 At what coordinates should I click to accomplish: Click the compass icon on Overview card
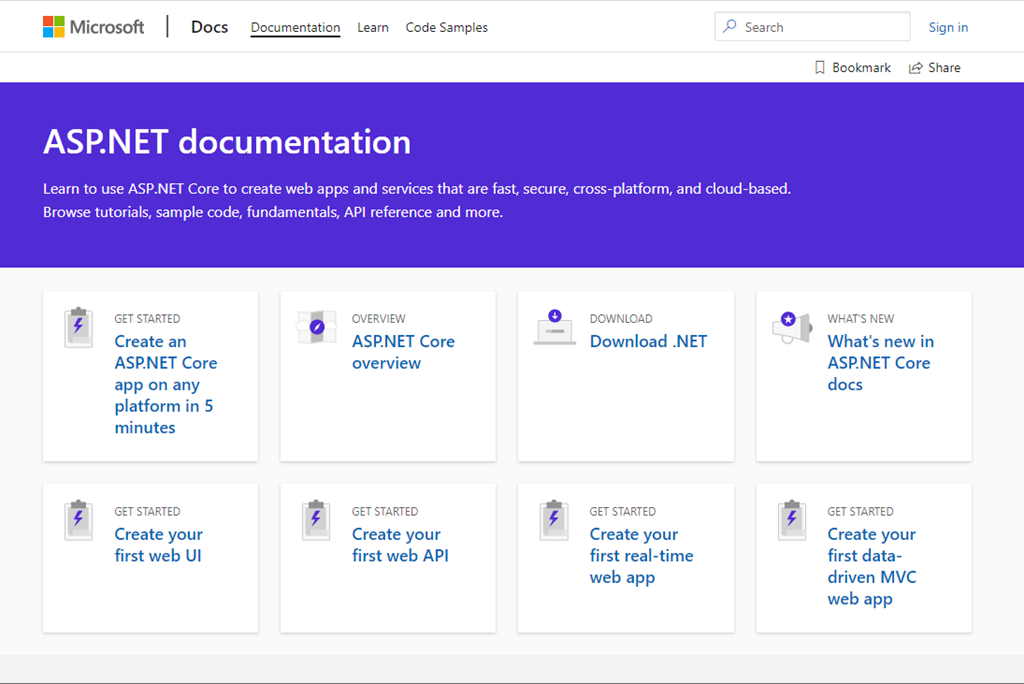(317, 327)
